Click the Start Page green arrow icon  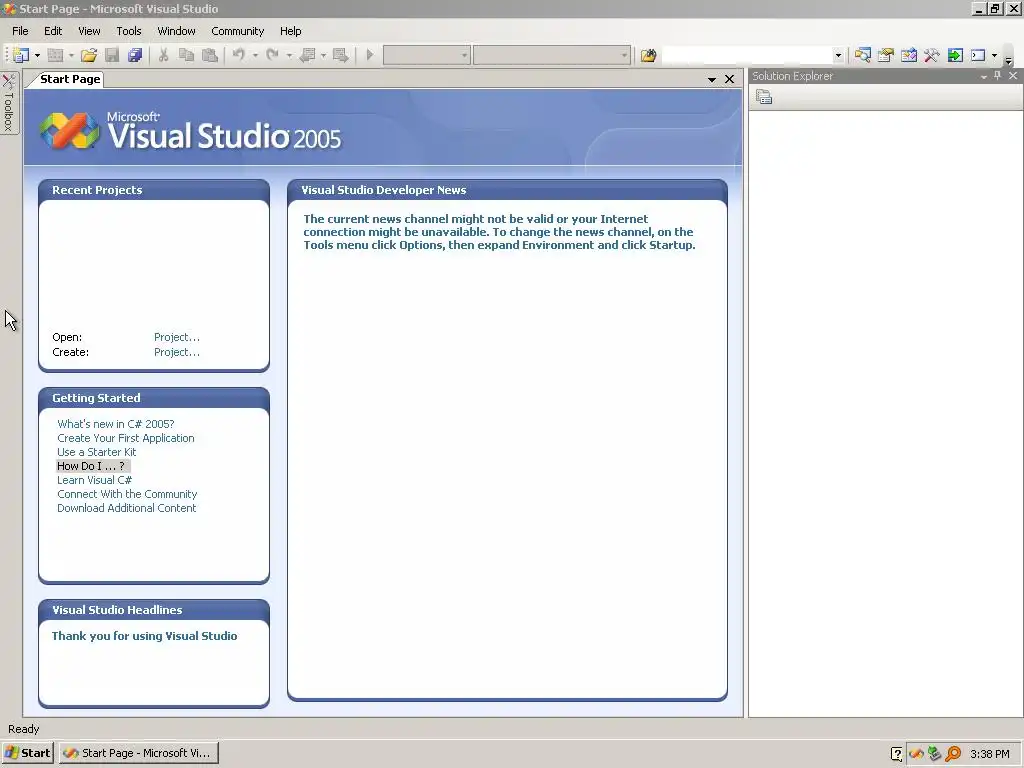(x=955, y=56)
